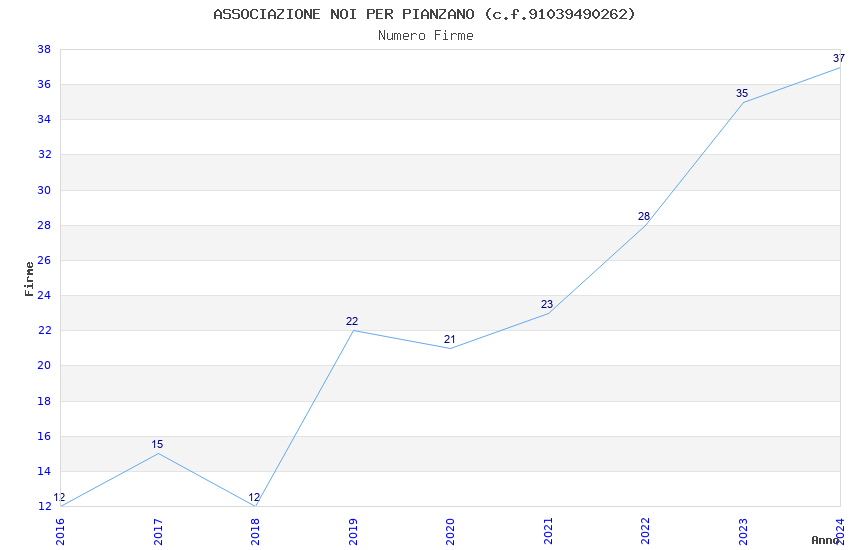The width and height of the screenshot is (850, 550).
Task: Select the 2020 x-axis year label
Action: (450, 530)
